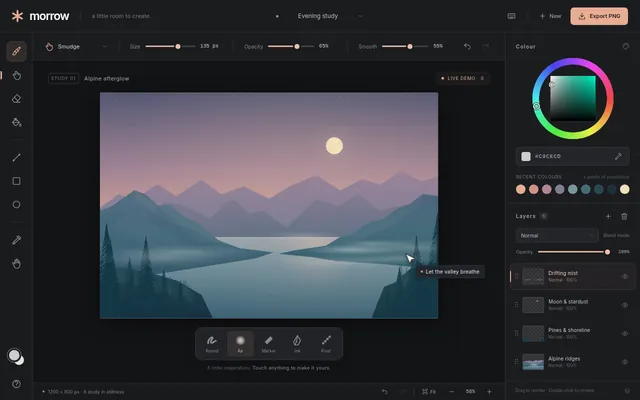Click the foreground/background colour circles
Viewport: 640px width, 400px height.
(x=16, y=357)
